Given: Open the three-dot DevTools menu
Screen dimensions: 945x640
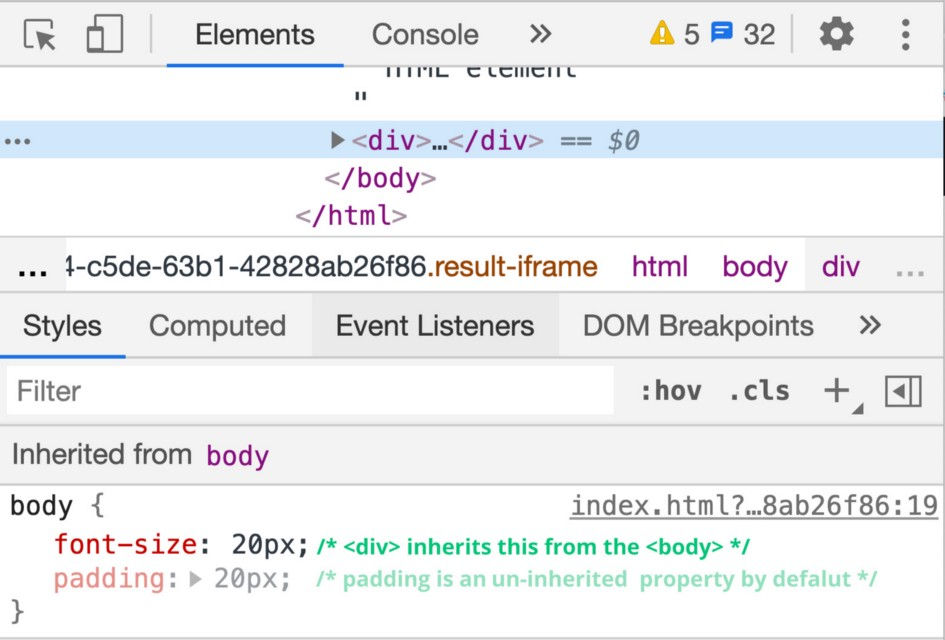Looking at the screenshot, I should pyautogui.click(x=905, y=34).
